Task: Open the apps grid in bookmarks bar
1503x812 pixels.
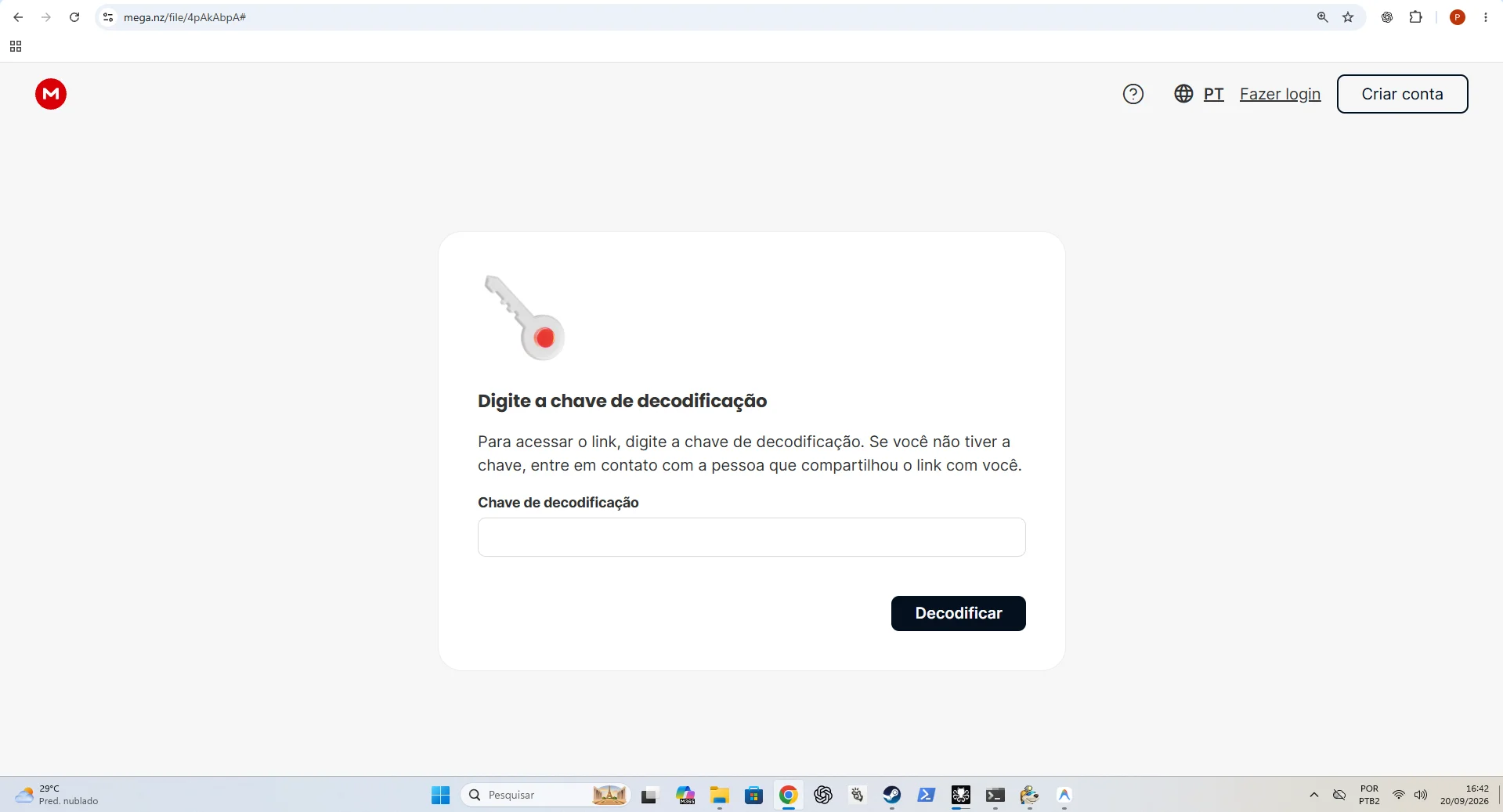Action: (16, 46)
